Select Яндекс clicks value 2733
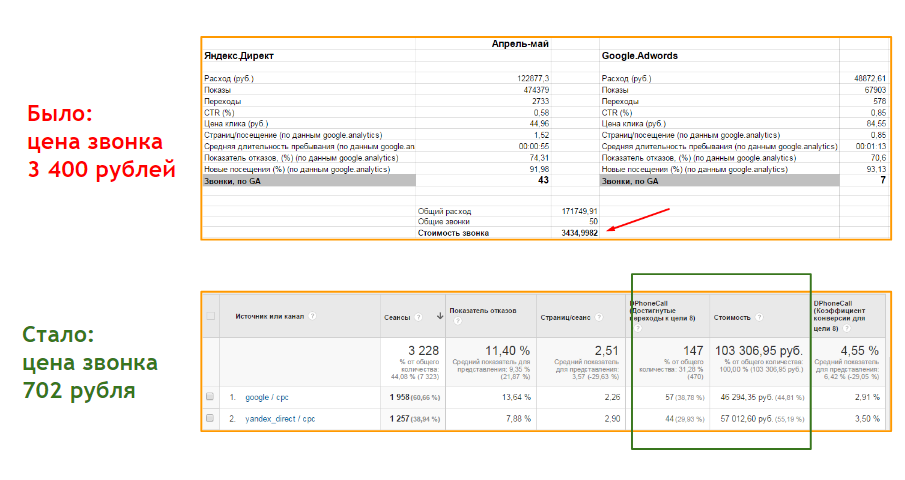The height and width of the screenshot is (480, 905). [540, 101]
